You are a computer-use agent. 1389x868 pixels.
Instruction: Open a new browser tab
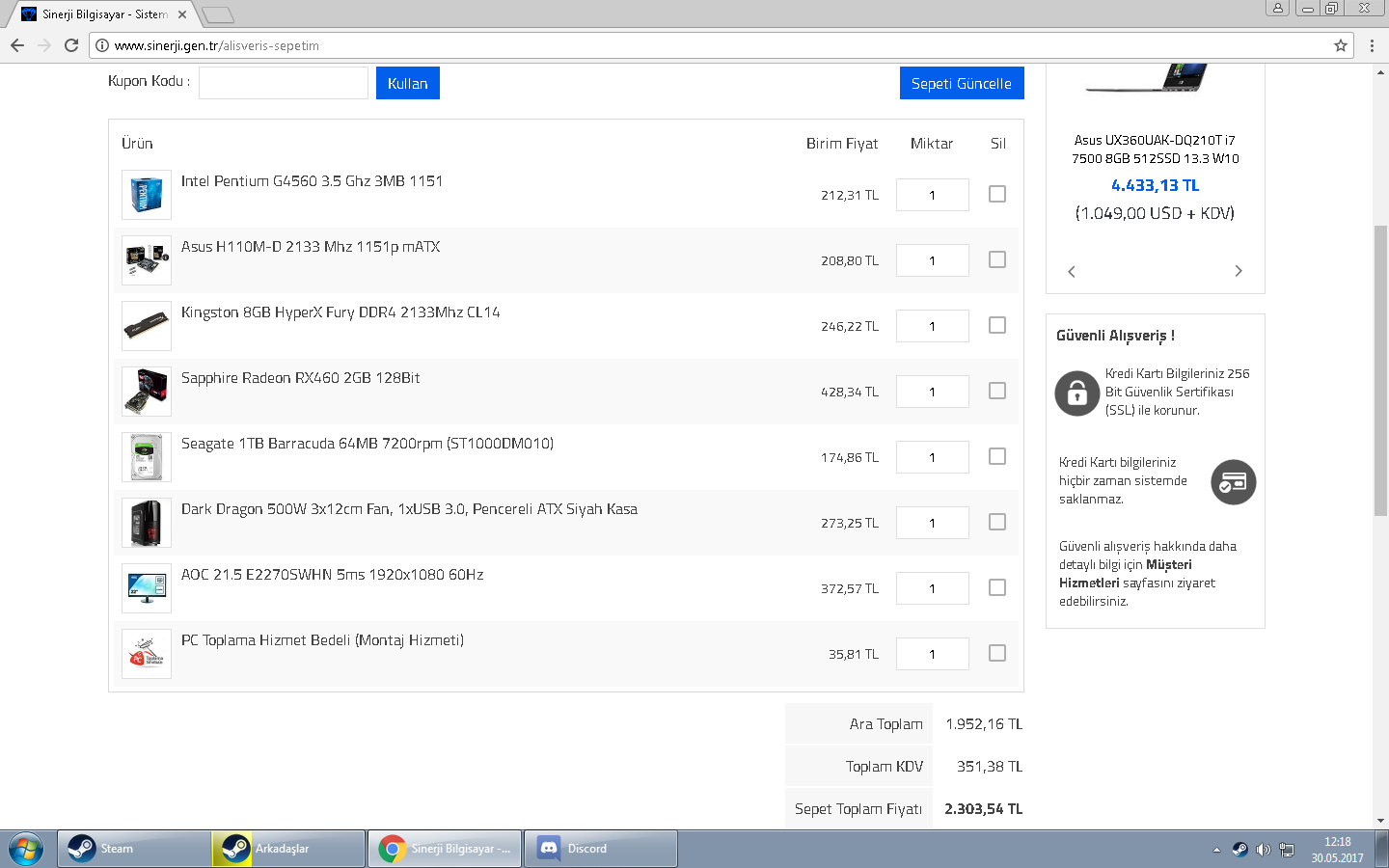tap(218, 14)
